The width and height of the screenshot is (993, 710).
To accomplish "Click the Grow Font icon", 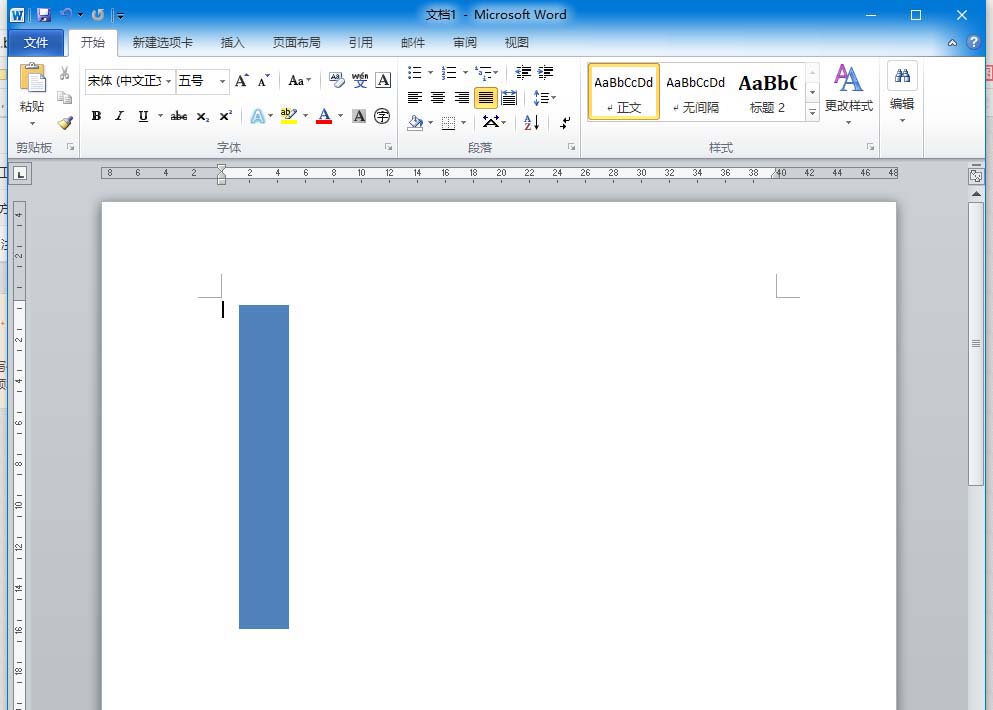I will pos(241,80).
